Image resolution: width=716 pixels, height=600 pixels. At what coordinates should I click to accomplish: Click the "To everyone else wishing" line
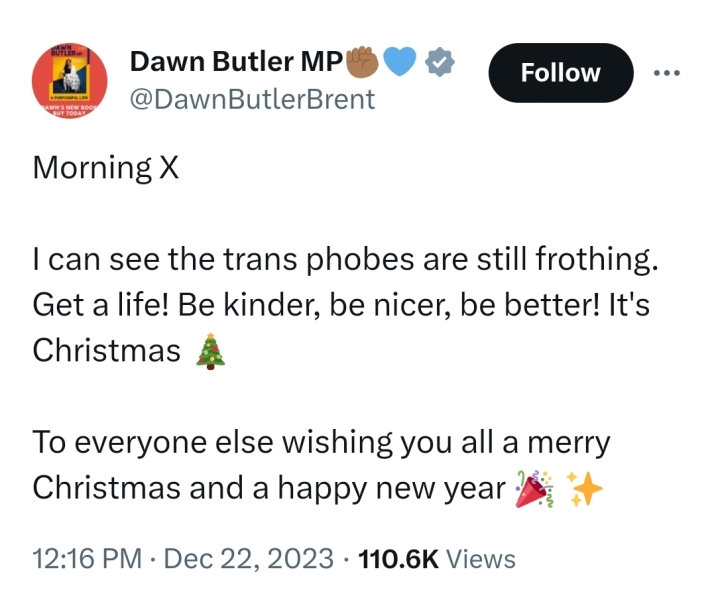(320, 441)
